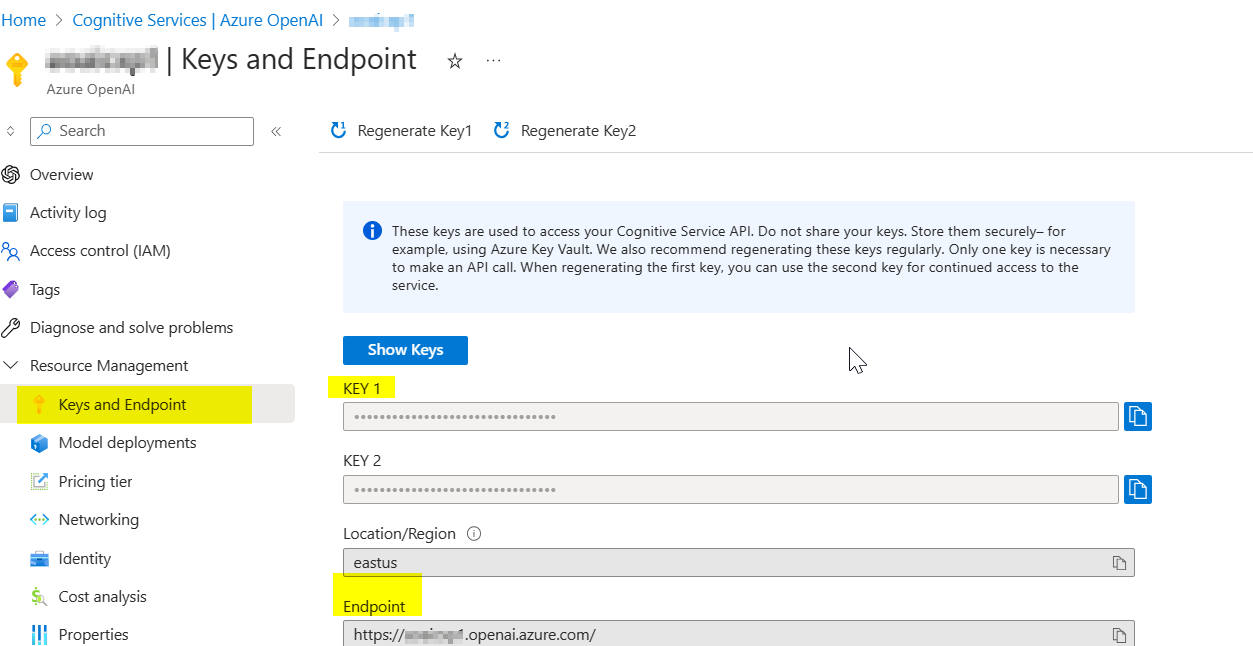Open Overview in the sidebar
This screenshot has height=646, width=1253.
[x=61, y=174]
